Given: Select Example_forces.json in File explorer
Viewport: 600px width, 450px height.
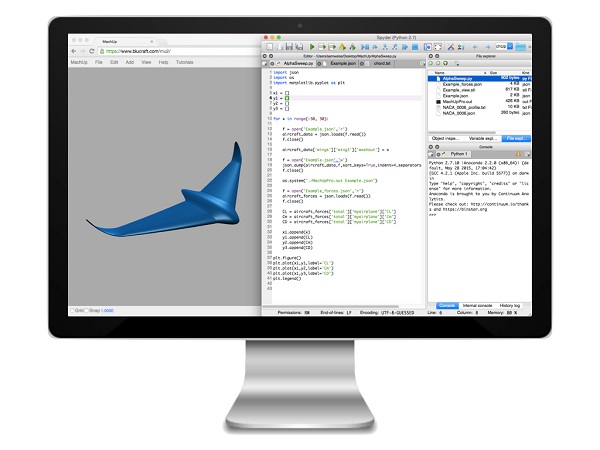Looking at the screenshot, I should 479,84.
